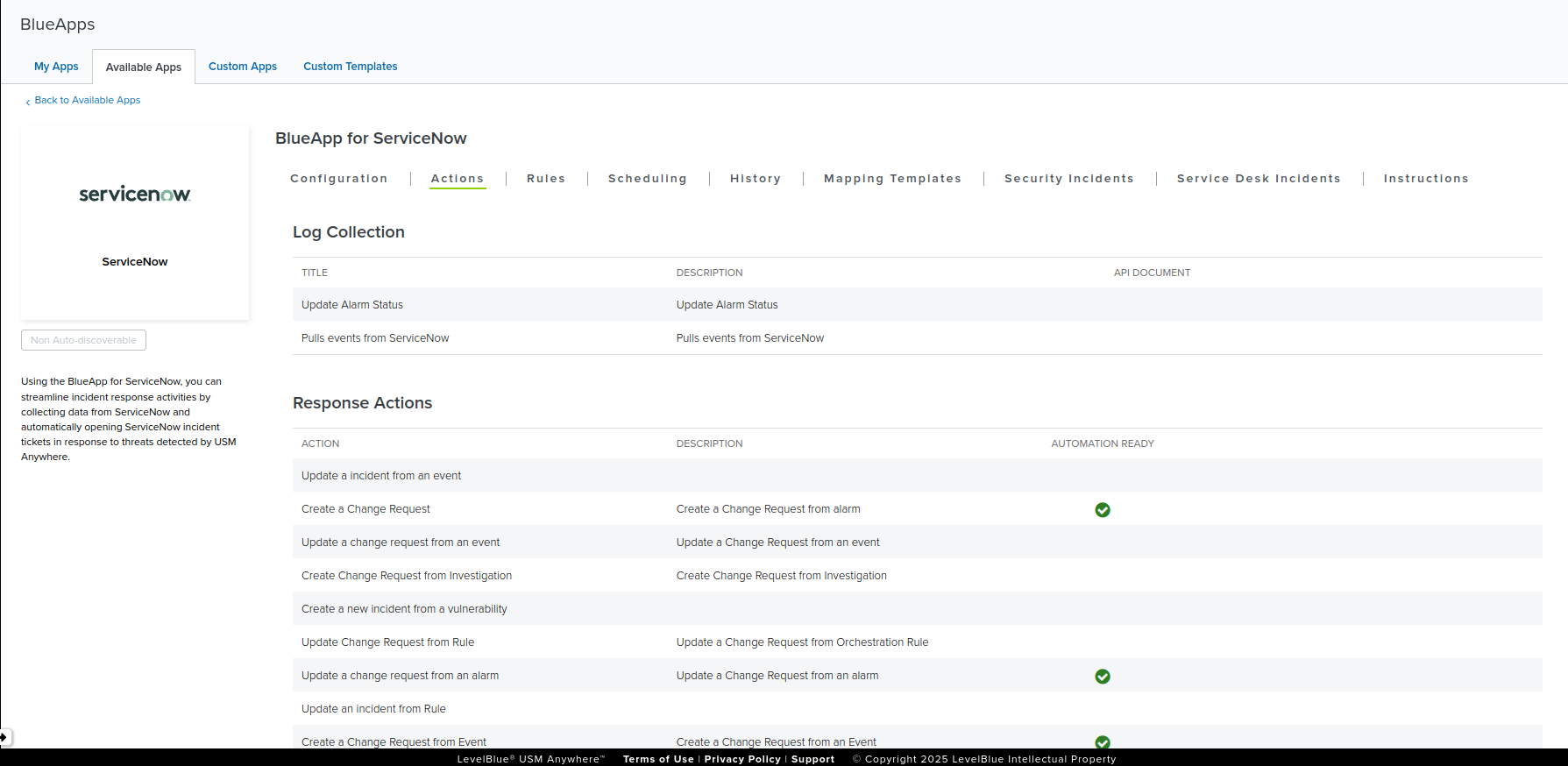Open the Custom Templates tab
1568x766 pixels.
tap(351, 67)
